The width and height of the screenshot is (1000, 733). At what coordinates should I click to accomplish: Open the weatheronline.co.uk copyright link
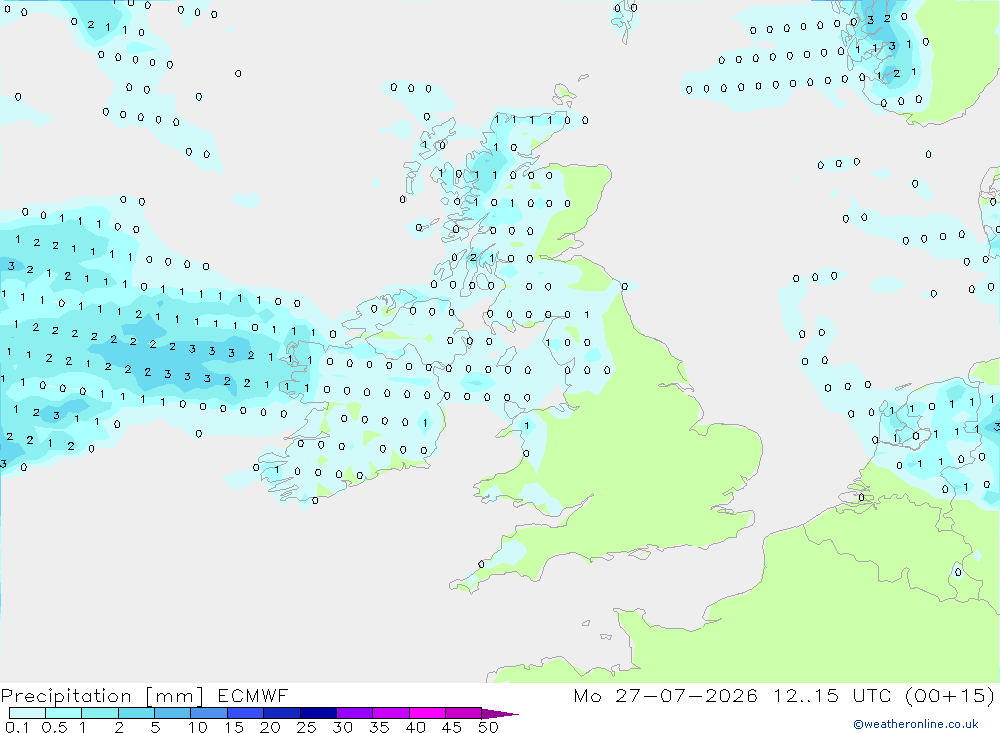(915, 724)
